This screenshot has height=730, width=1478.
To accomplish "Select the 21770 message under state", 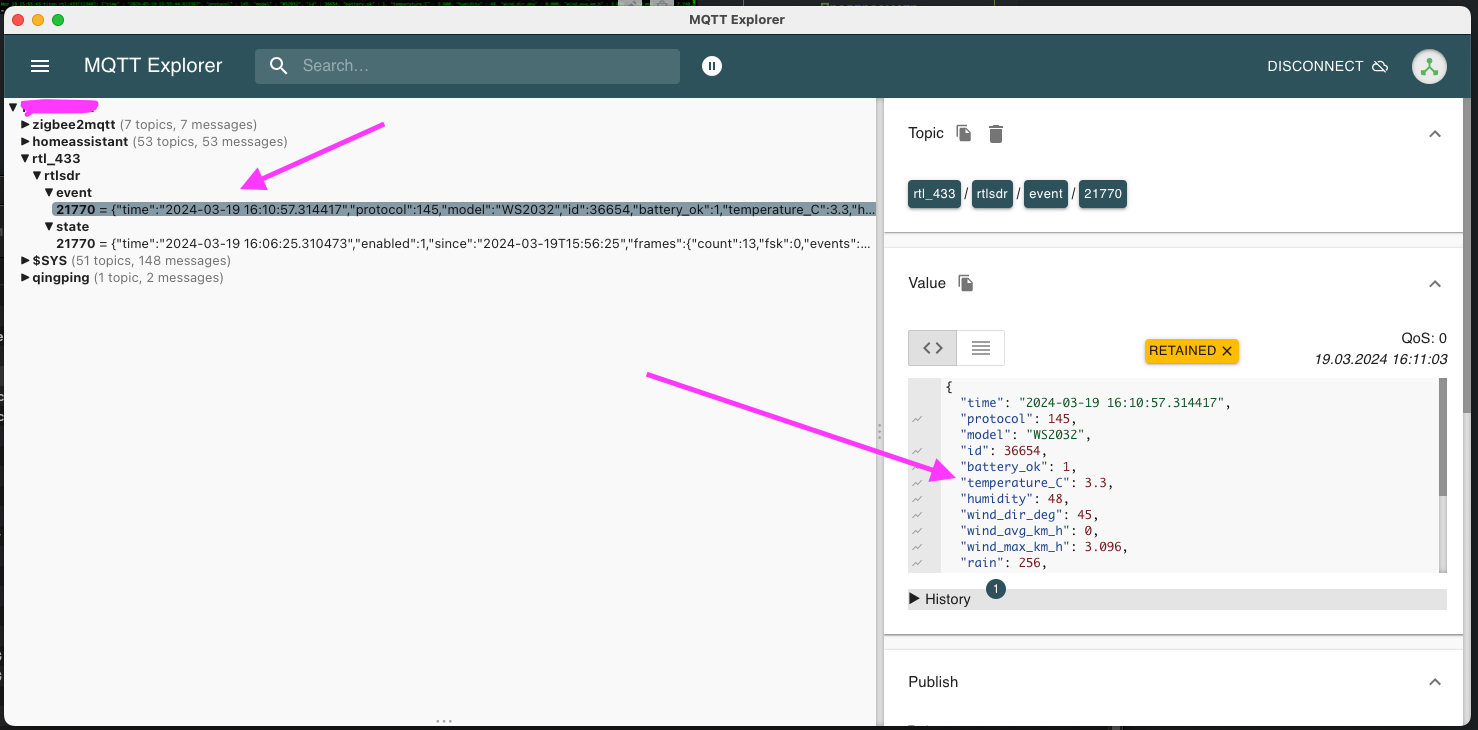I will 464,244.
